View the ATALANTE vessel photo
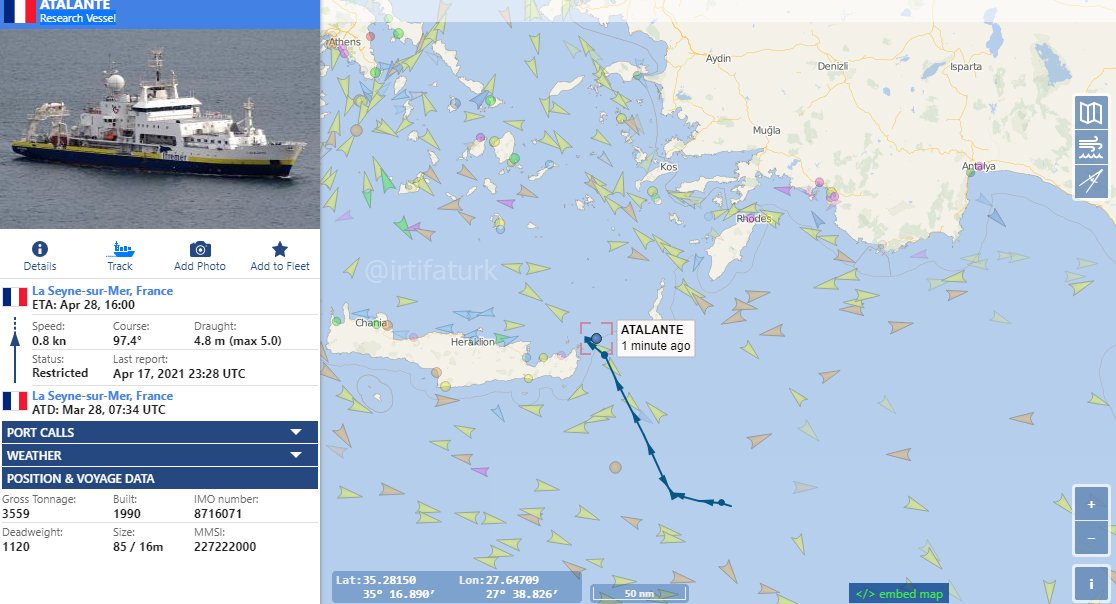 pyautogui.click(x=159, y=129)
